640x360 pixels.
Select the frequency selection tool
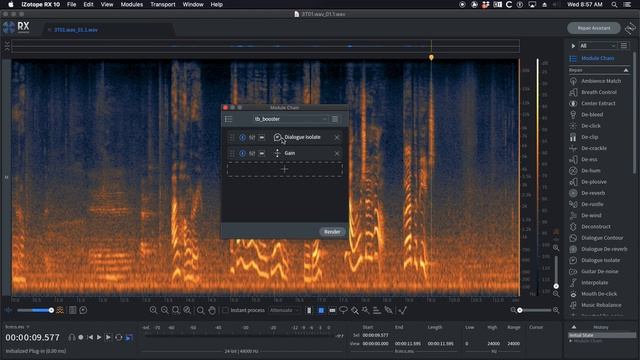[x=332, y=311]
